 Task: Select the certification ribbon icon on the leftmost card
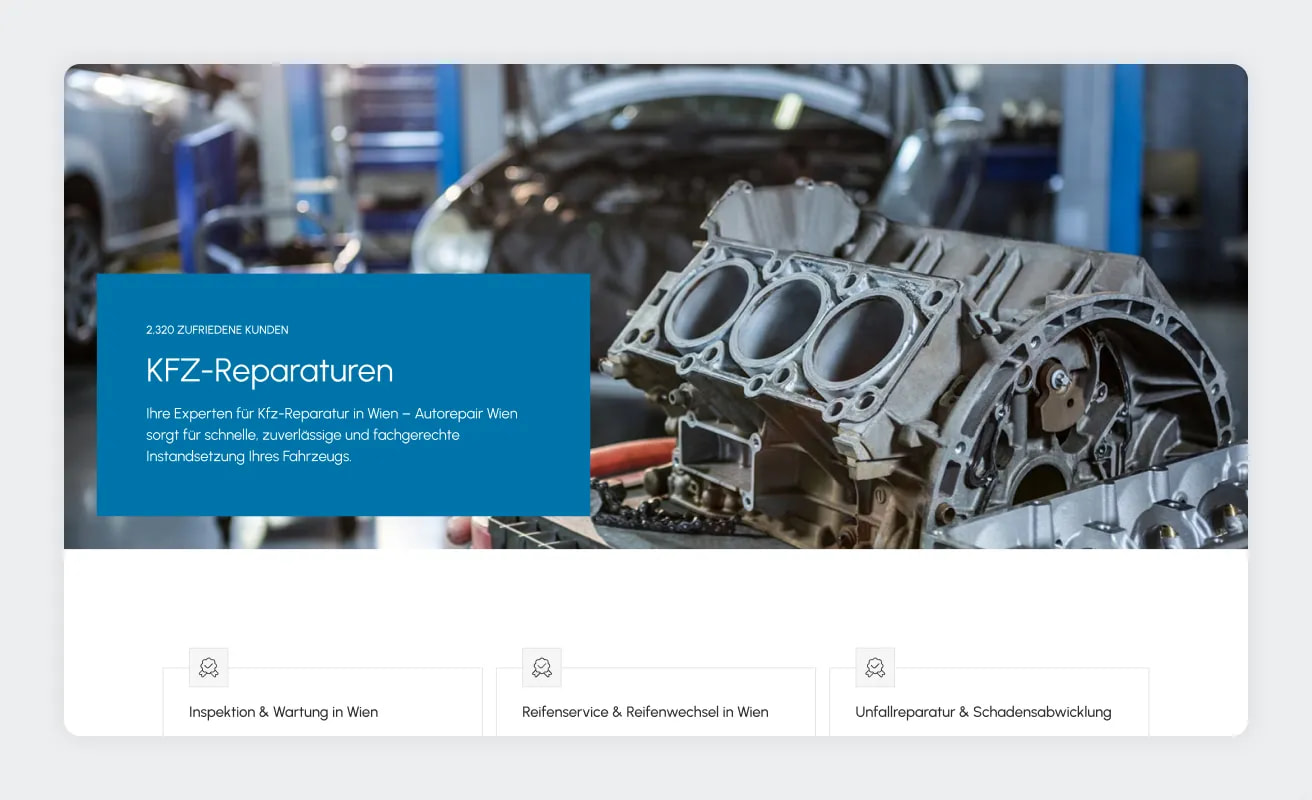pyautogui.click(x=208, y=667)
